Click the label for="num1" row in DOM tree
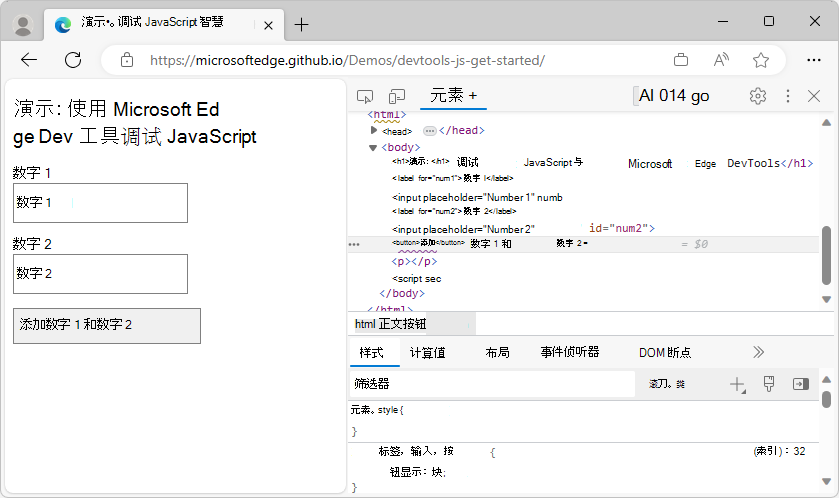 click(453, 178)
